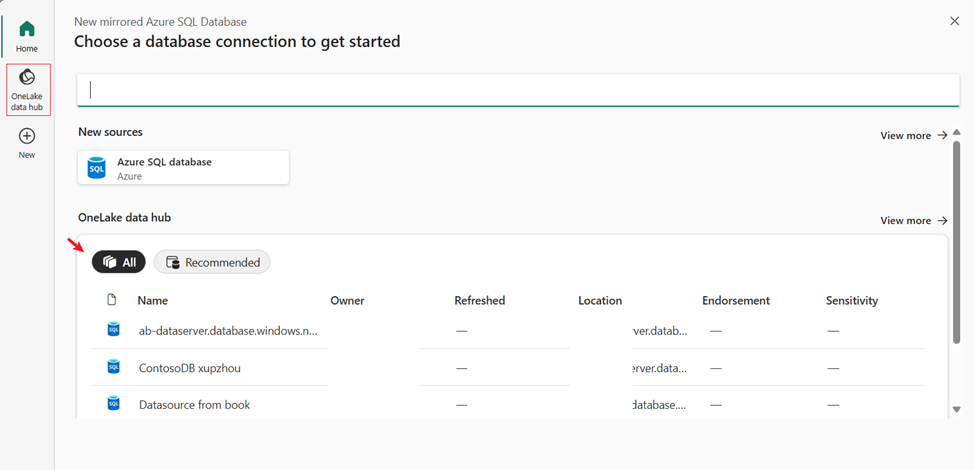The image size is (975, 470).
Task: Select the Azure SQL database source card
Action: 183,168
